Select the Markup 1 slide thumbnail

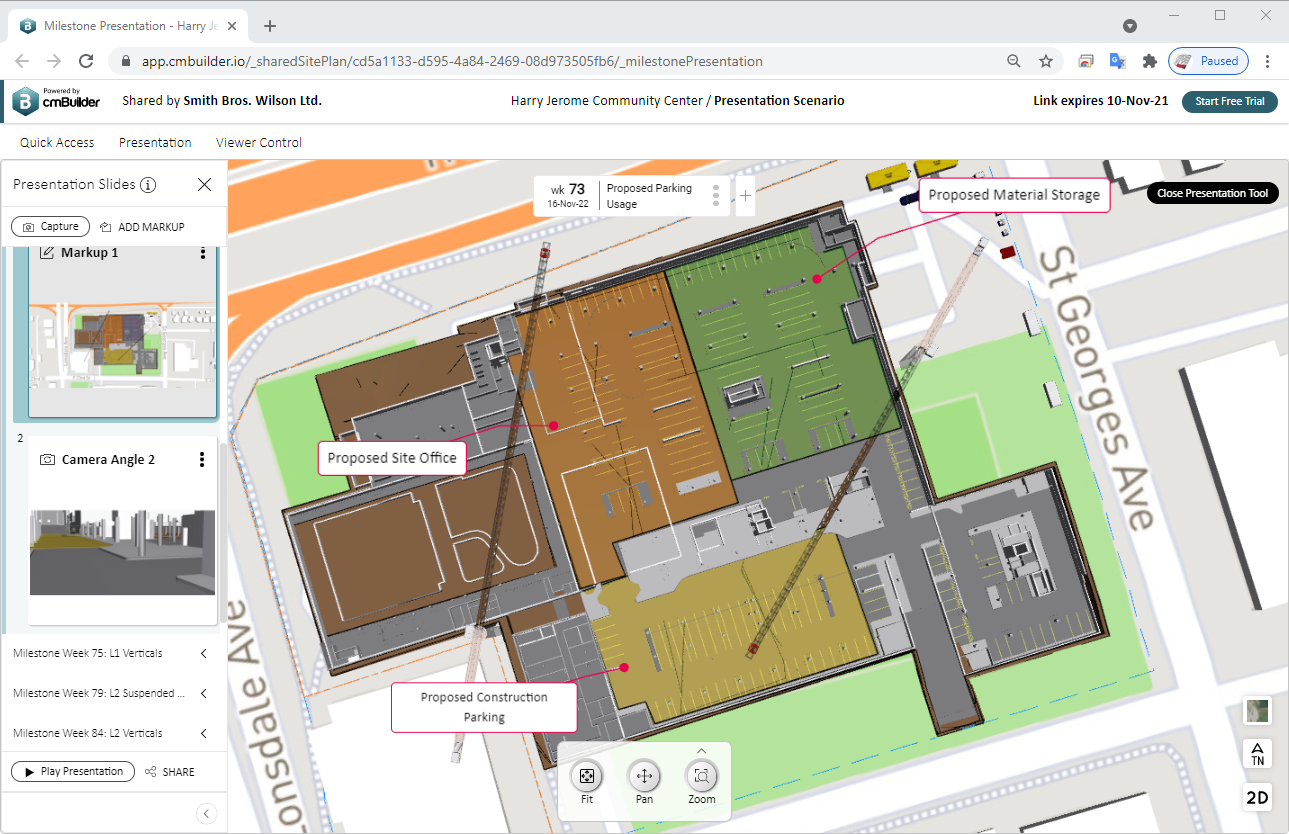(x=122, y=344)
